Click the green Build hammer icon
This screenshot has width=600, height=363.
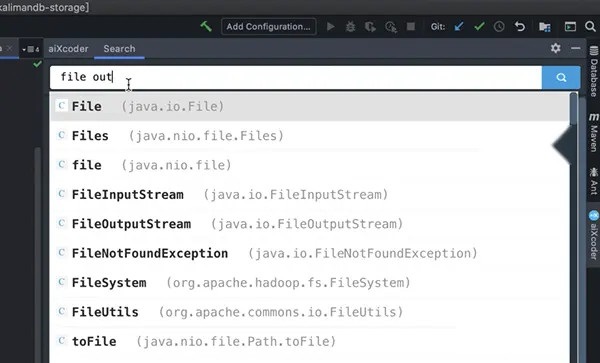[x=206, y=26]
